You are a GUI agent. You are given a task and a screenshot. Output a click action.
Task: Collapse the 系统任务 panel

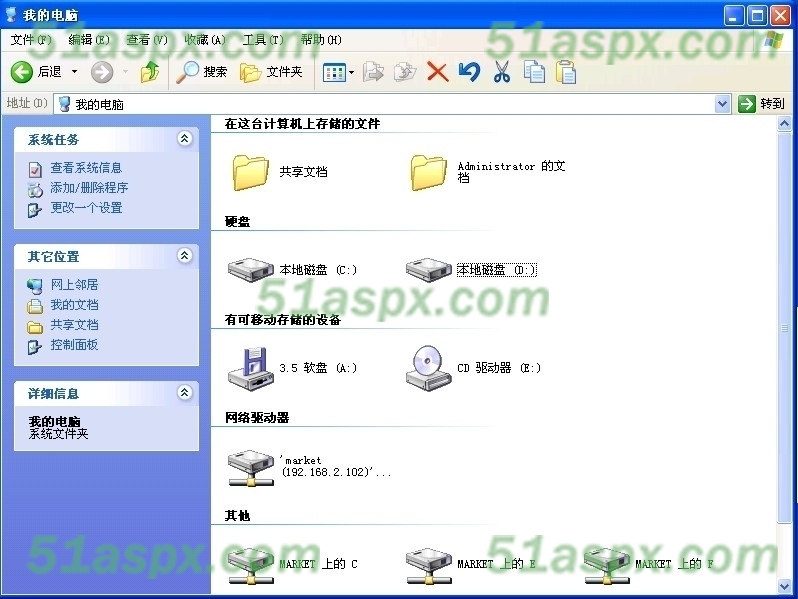(185, 138)
